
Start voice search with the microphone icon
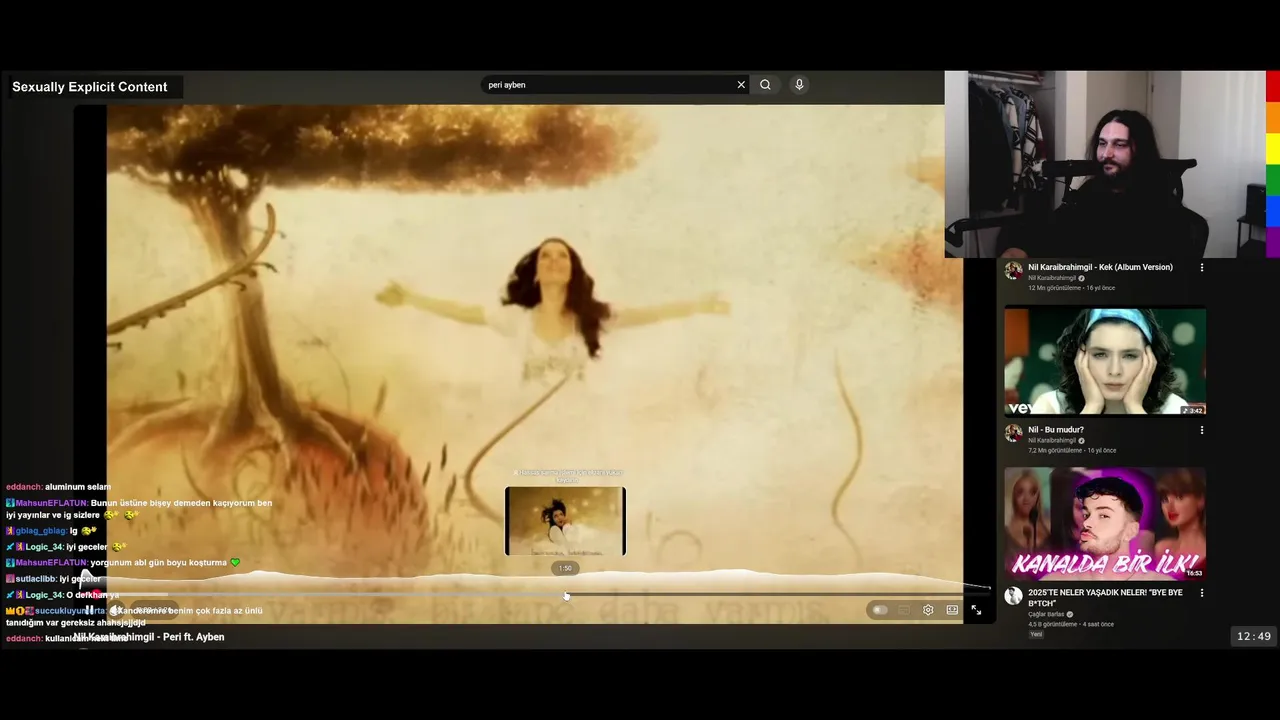click(x=799, y=85)
